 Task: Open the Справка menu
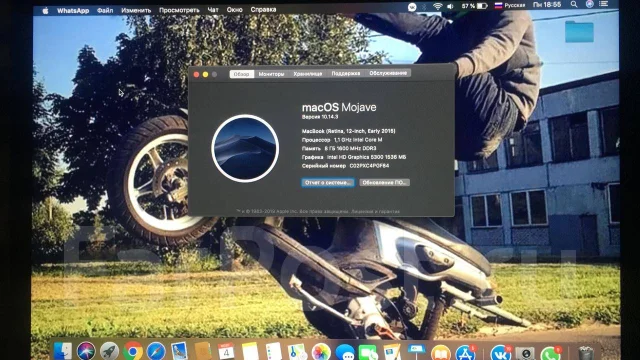point(263,9)
